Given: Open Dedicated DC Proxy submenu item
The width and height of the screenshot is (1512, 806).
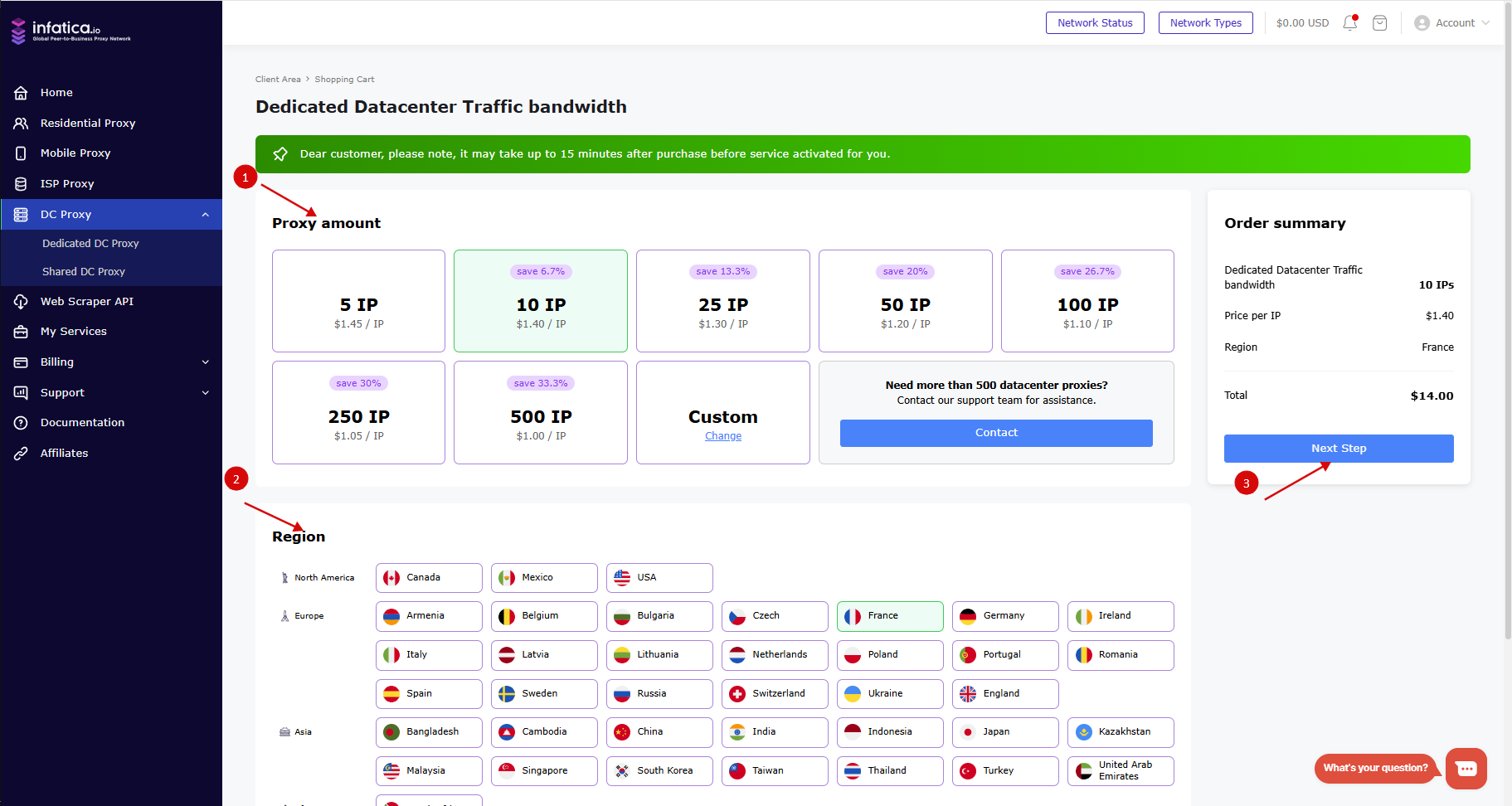Looking at the screenshot, I should (x=90, y=244).
